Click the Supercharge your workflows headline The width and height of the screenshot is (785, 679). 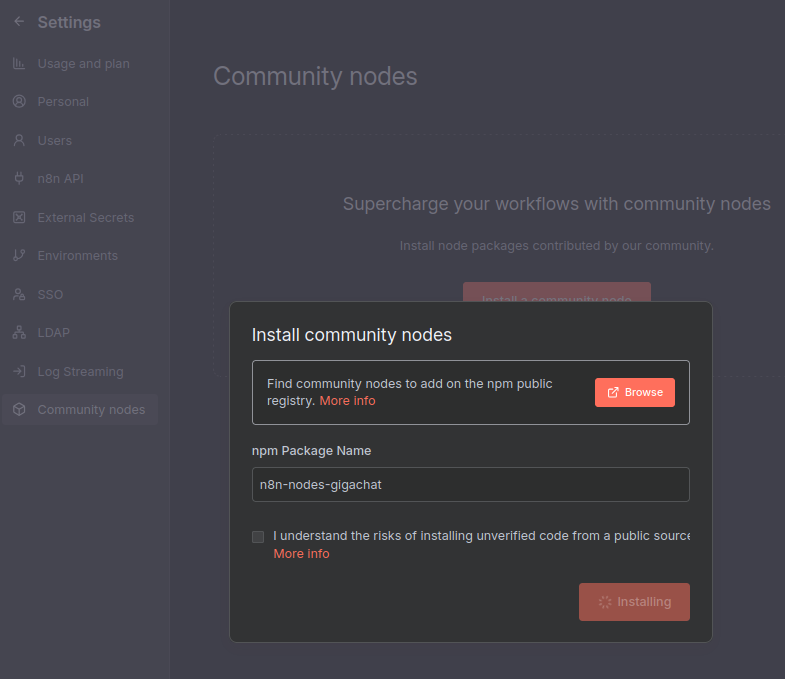pyautogui.click(x=557, y=204)
